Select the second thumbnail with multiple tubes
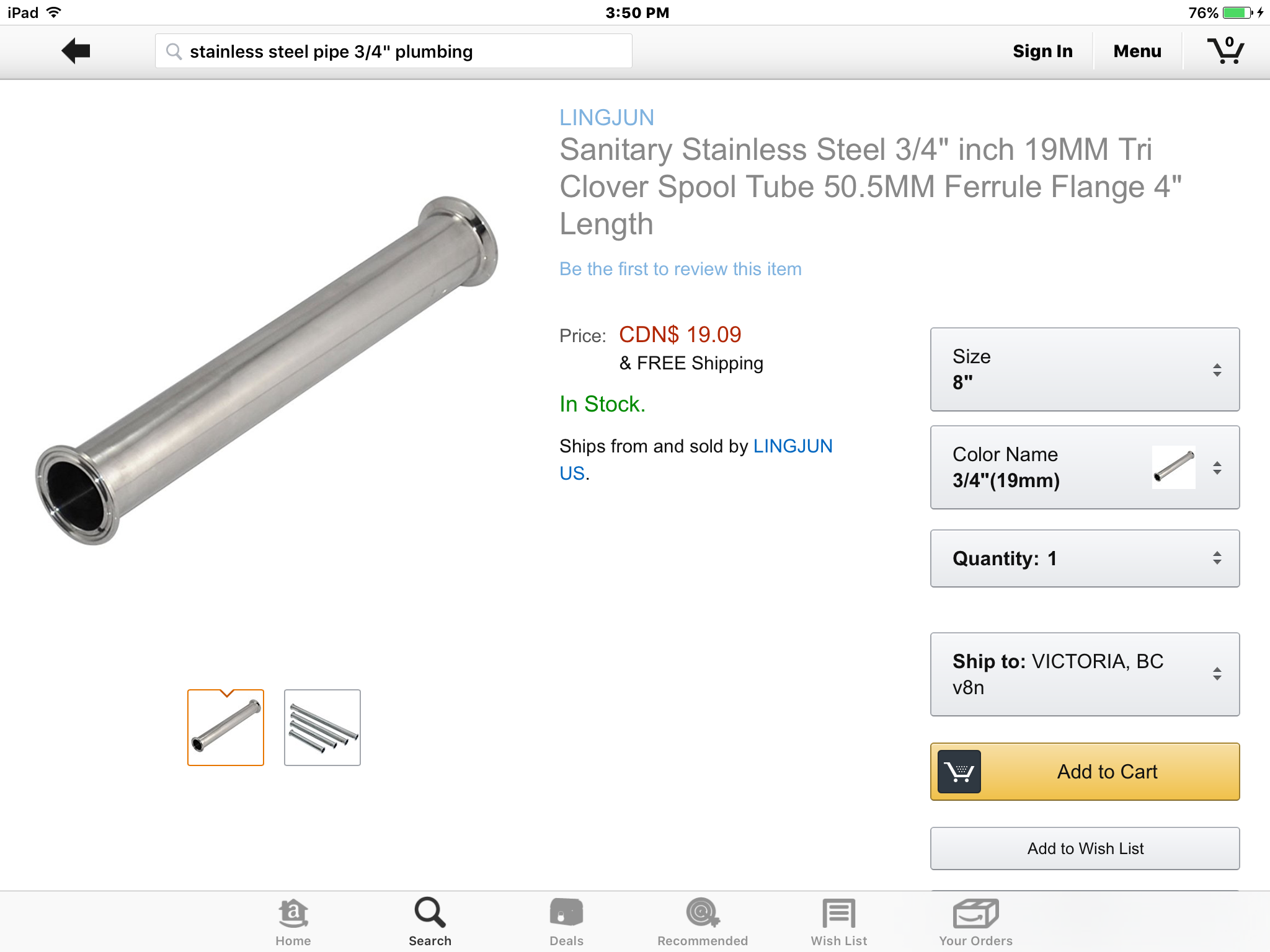 click(322, 728)
